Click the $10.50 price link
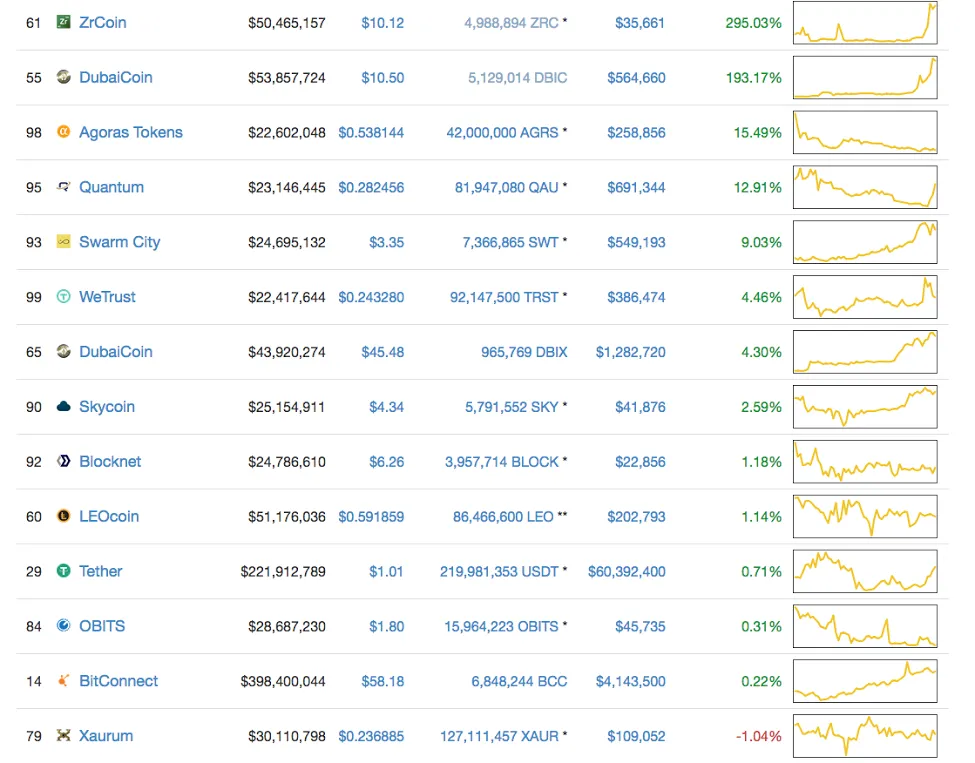Viewport: 975px width, 763px height. (x=382, y=78)
